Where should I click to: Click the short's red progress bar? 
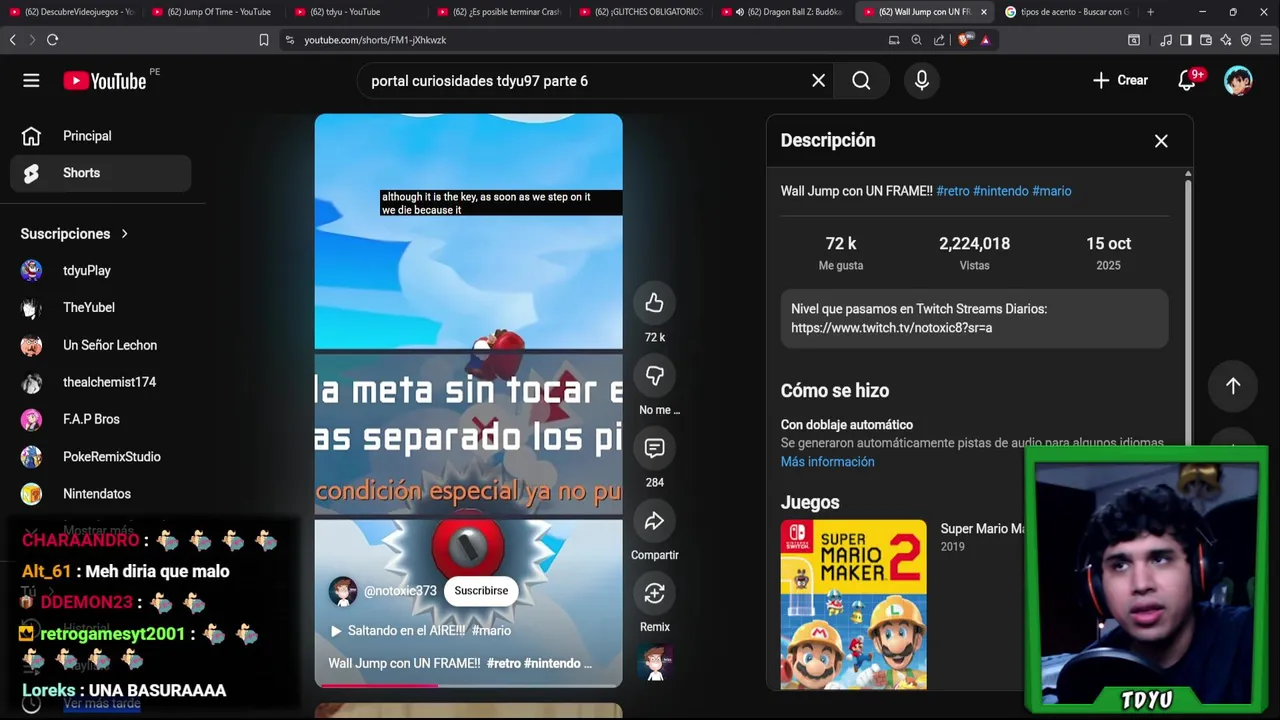point(377,686)
